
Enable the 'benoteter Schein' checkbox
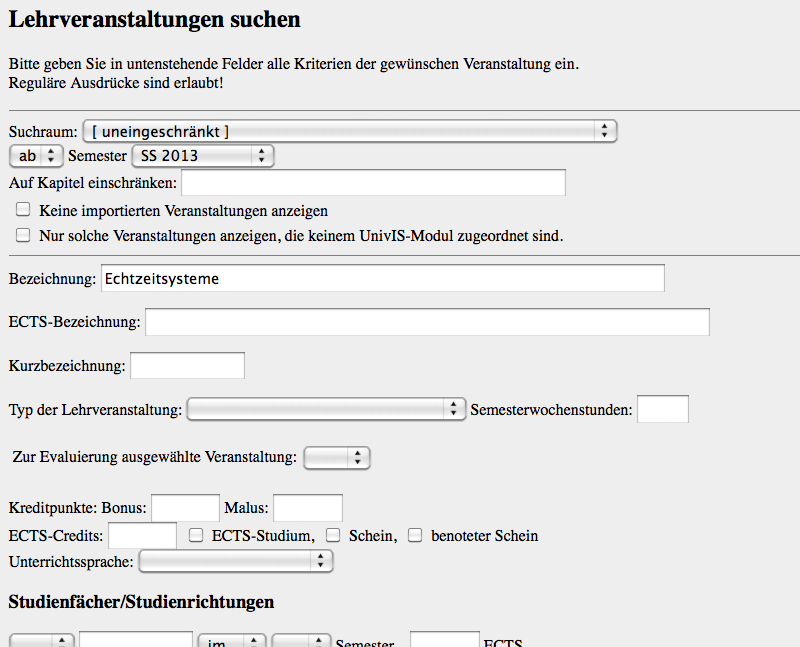pos(415,535)
